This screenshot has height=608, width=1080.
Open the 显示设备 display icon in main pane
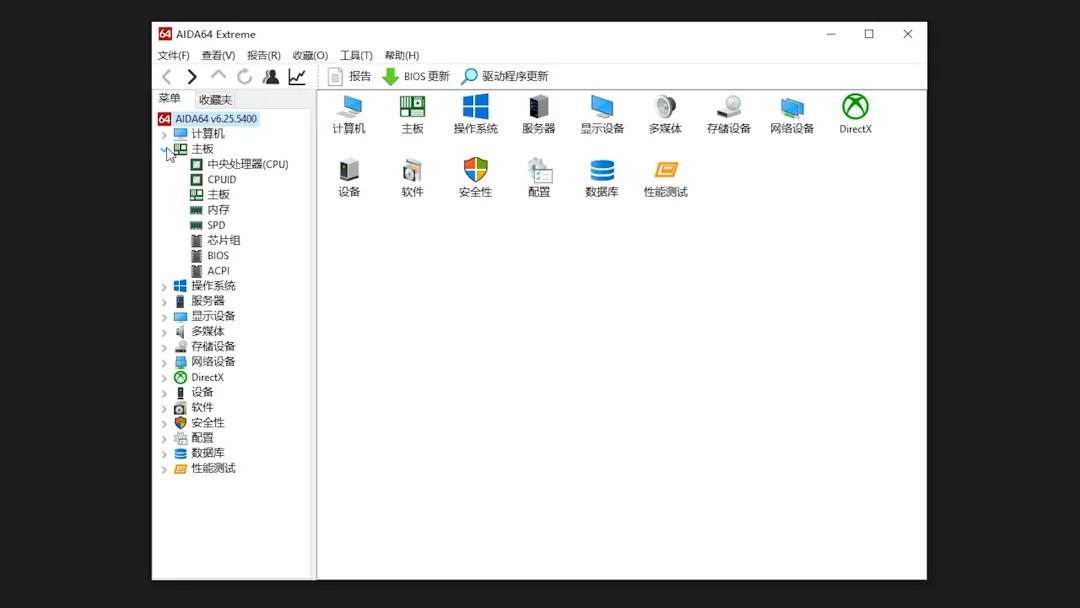tap(602, 114)
